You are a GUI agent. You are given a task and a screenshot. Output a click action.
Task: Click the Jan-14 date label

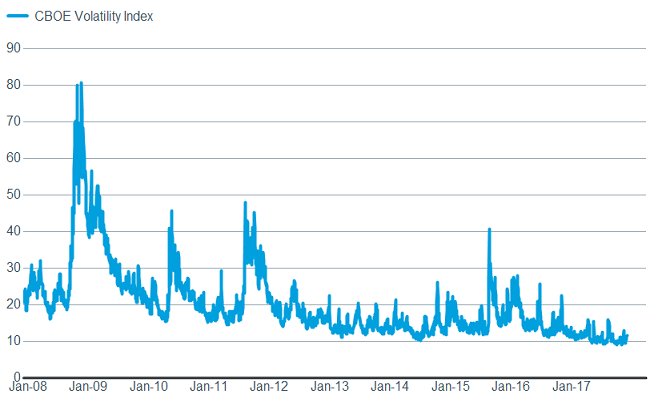click(x=390, y=386)
